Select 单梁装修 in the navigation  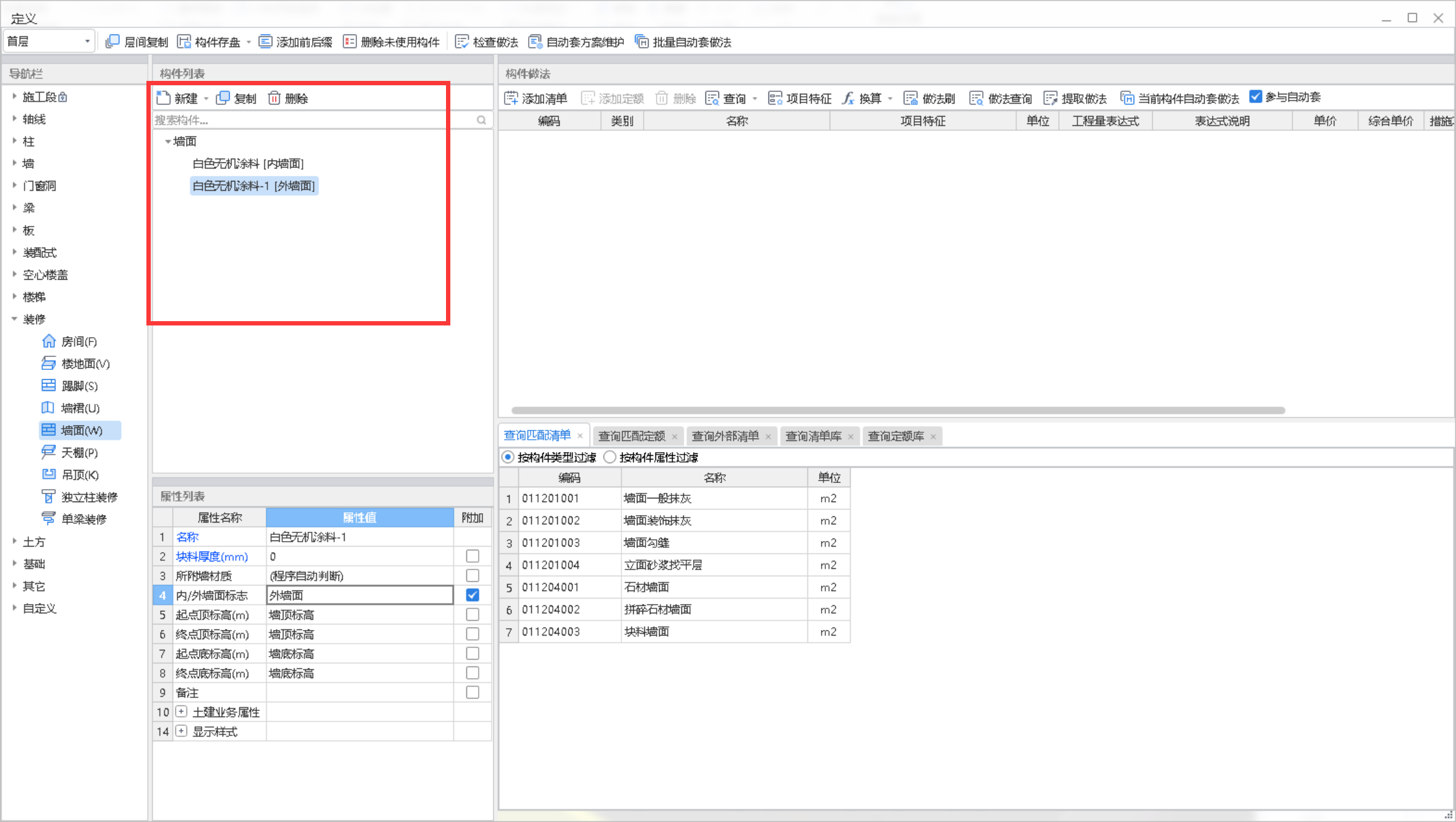coord(74,519)
